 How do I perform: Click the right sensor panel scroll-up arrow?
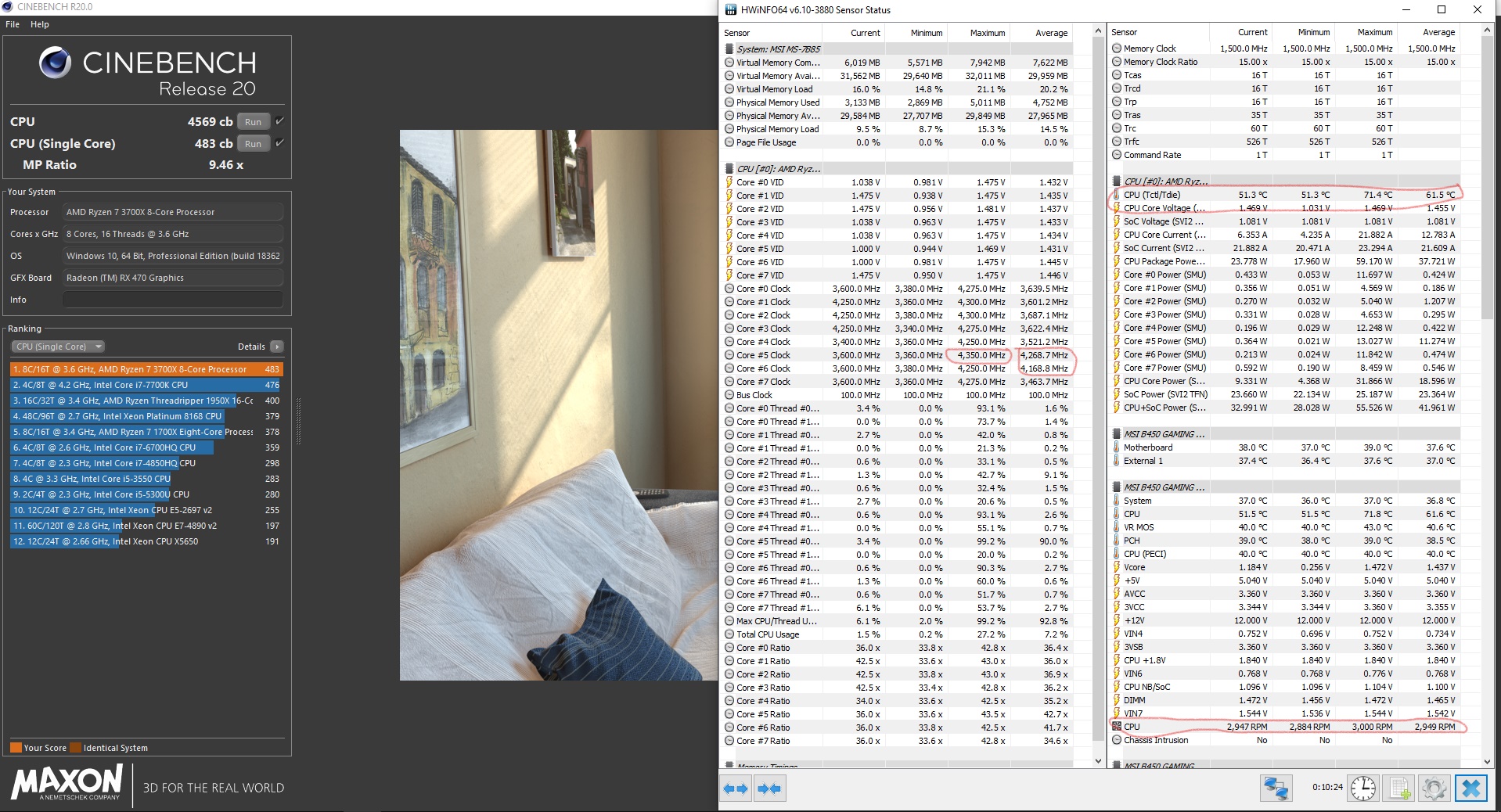[1487, 30]
